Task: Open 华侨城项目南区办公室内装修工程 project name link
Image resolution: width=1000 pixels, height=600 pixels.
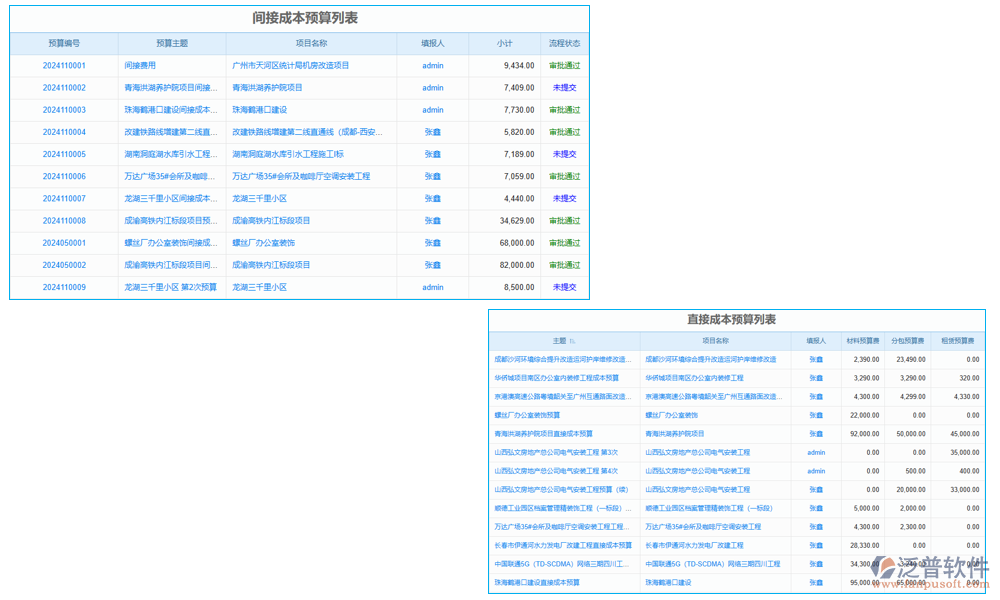Action: (694, 378)
